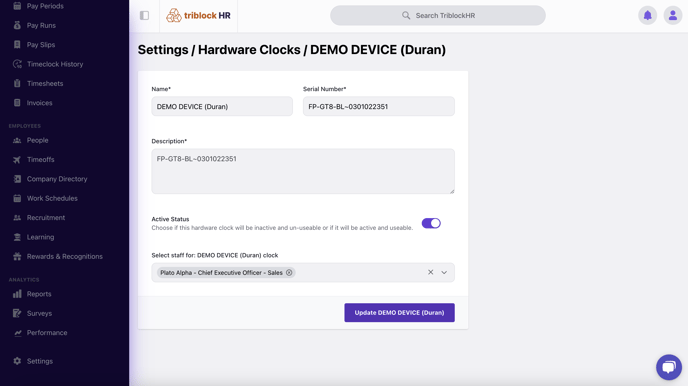This screenshot has width=688, height=386.
Task: Click the Description text area
Action: pyautogui.click(x=303, y=171)
